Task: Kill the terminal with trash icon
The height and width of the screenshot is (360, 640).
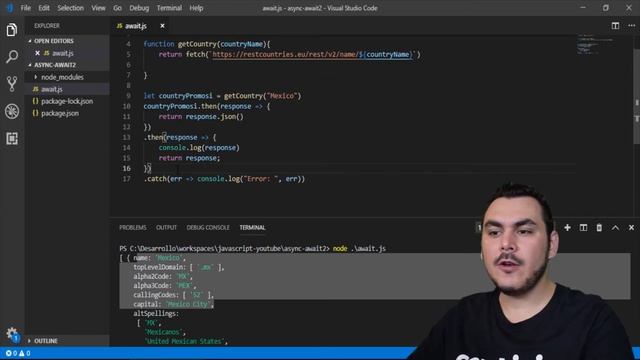Action: 599,228
